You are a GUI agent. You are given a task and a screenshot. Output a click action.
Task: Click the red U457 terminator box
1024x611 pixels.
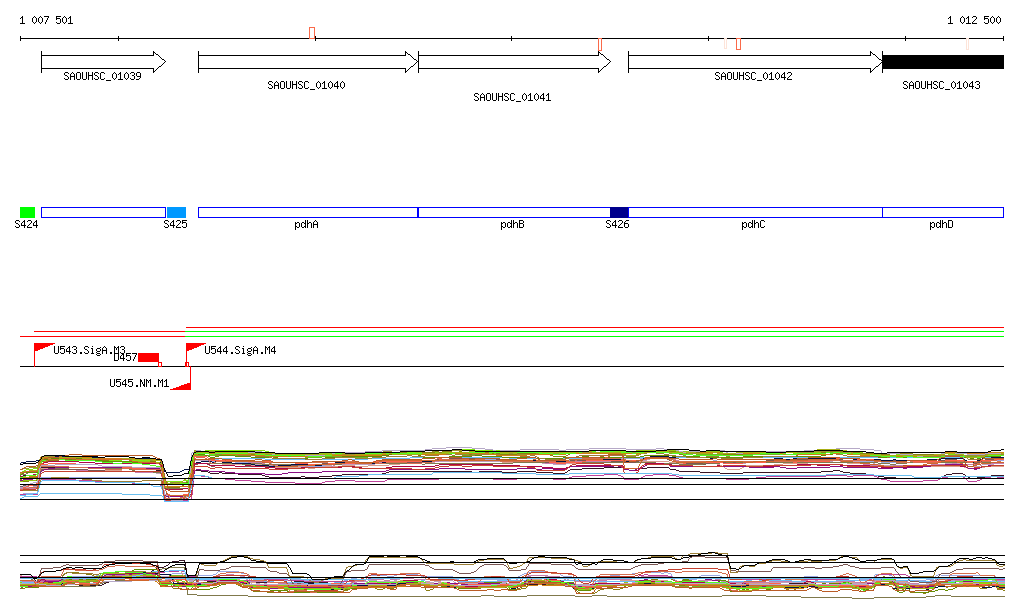(x=148, y=357)
